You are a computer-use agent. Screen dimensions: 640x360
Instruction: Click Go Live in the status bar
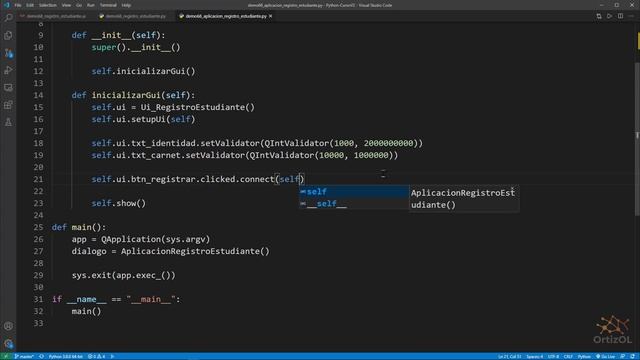pyautogui.click(x=606, y=356)
